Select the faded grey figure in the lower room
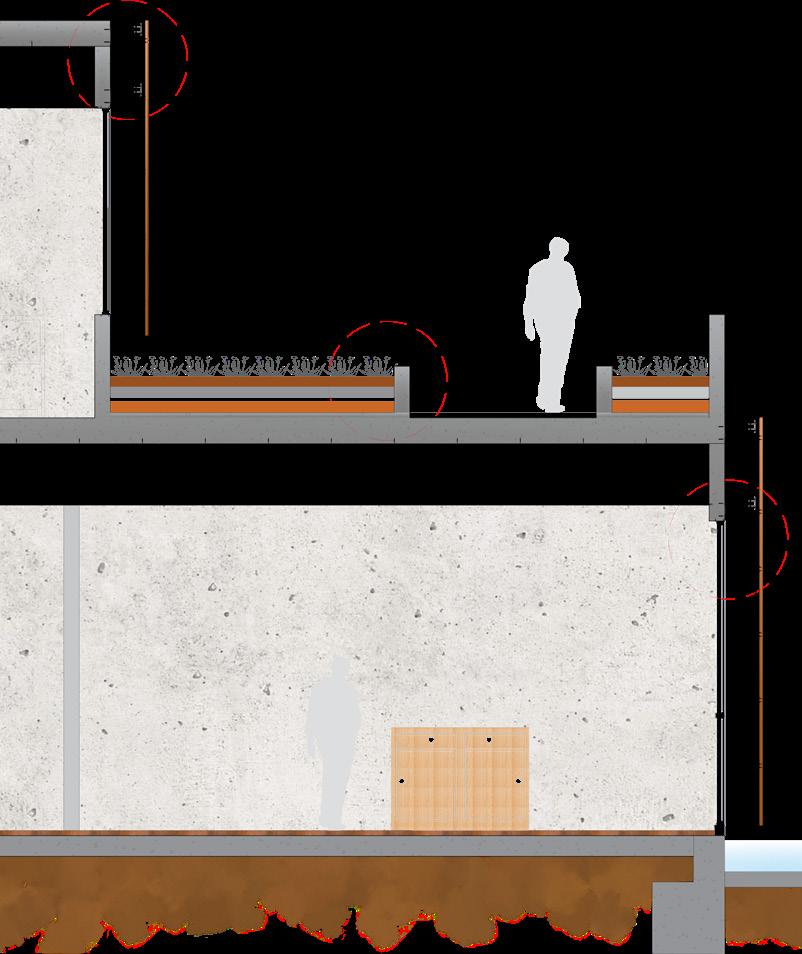802x954 pixels. click(333, 743)
